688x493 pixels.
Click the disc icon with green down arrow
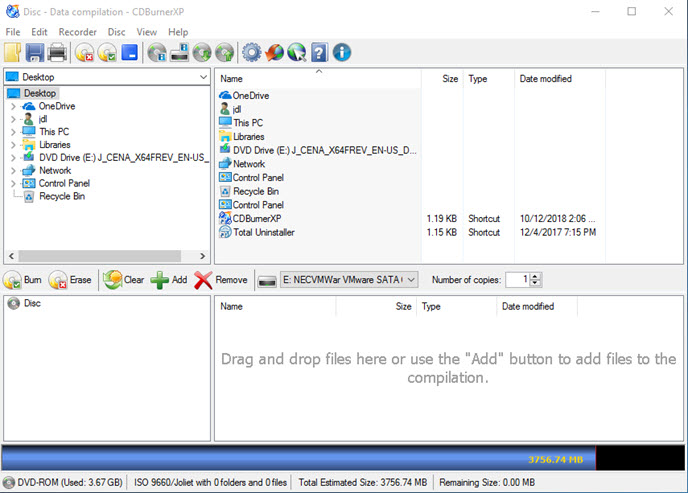202,53
